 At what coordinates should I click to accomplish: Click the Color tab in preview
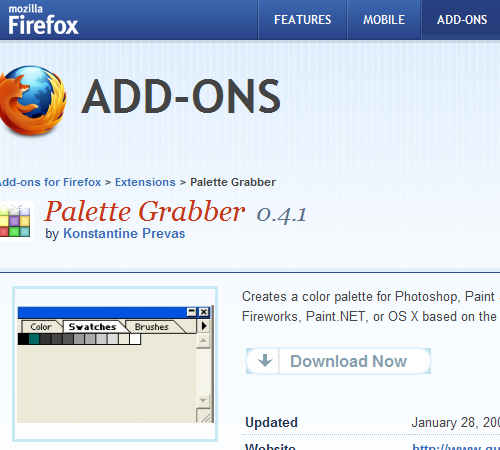click(41, 327)
